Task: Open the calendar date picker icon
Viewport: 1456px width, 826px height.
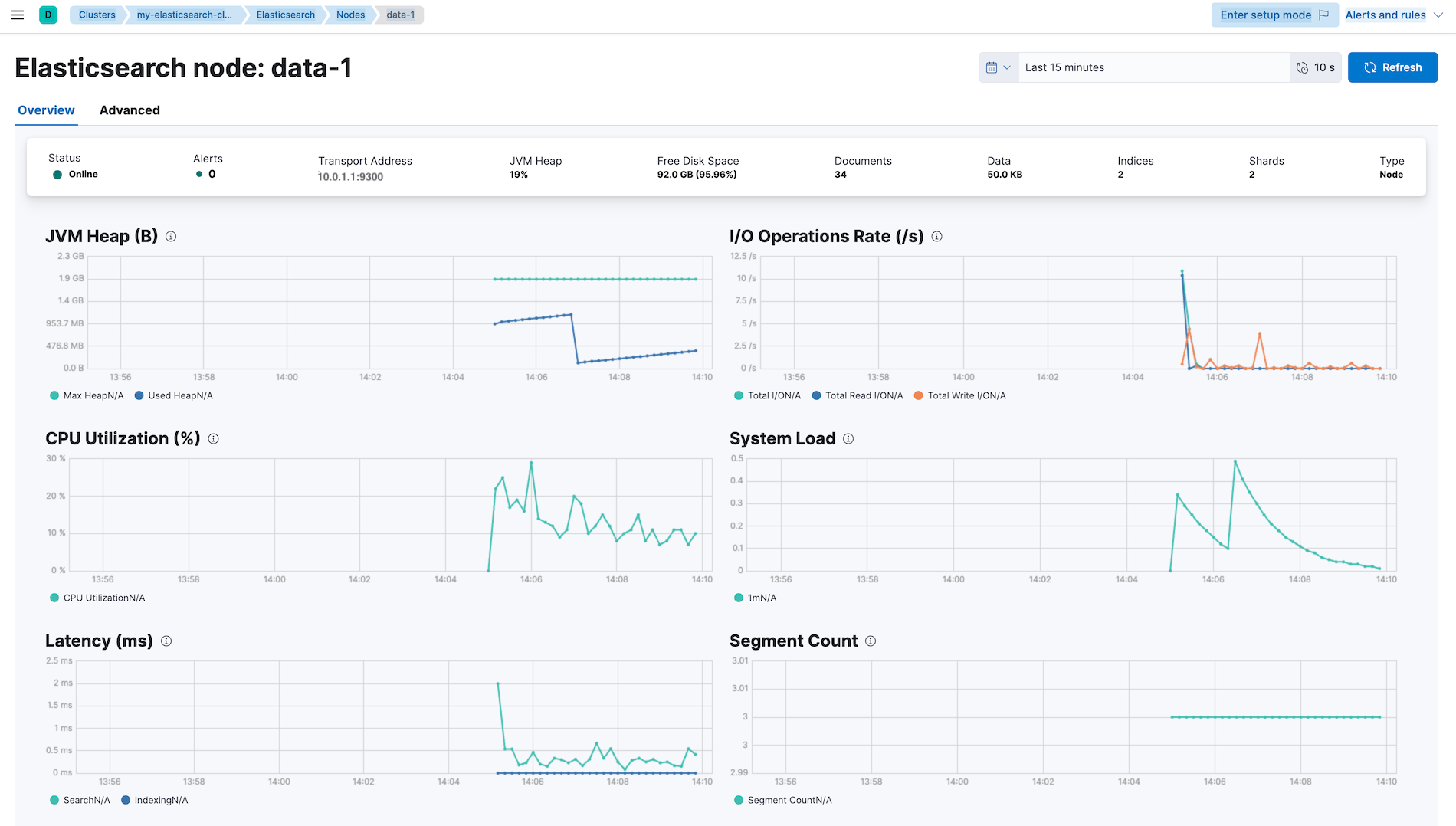Action: tap(992, 67)
